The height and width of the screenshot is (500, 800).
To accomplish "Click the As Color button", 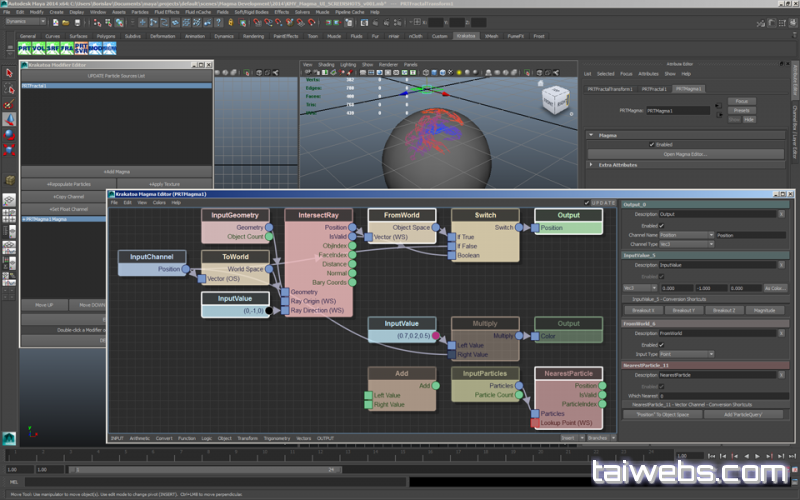I will pyautogui.click(x=775, y=288).
